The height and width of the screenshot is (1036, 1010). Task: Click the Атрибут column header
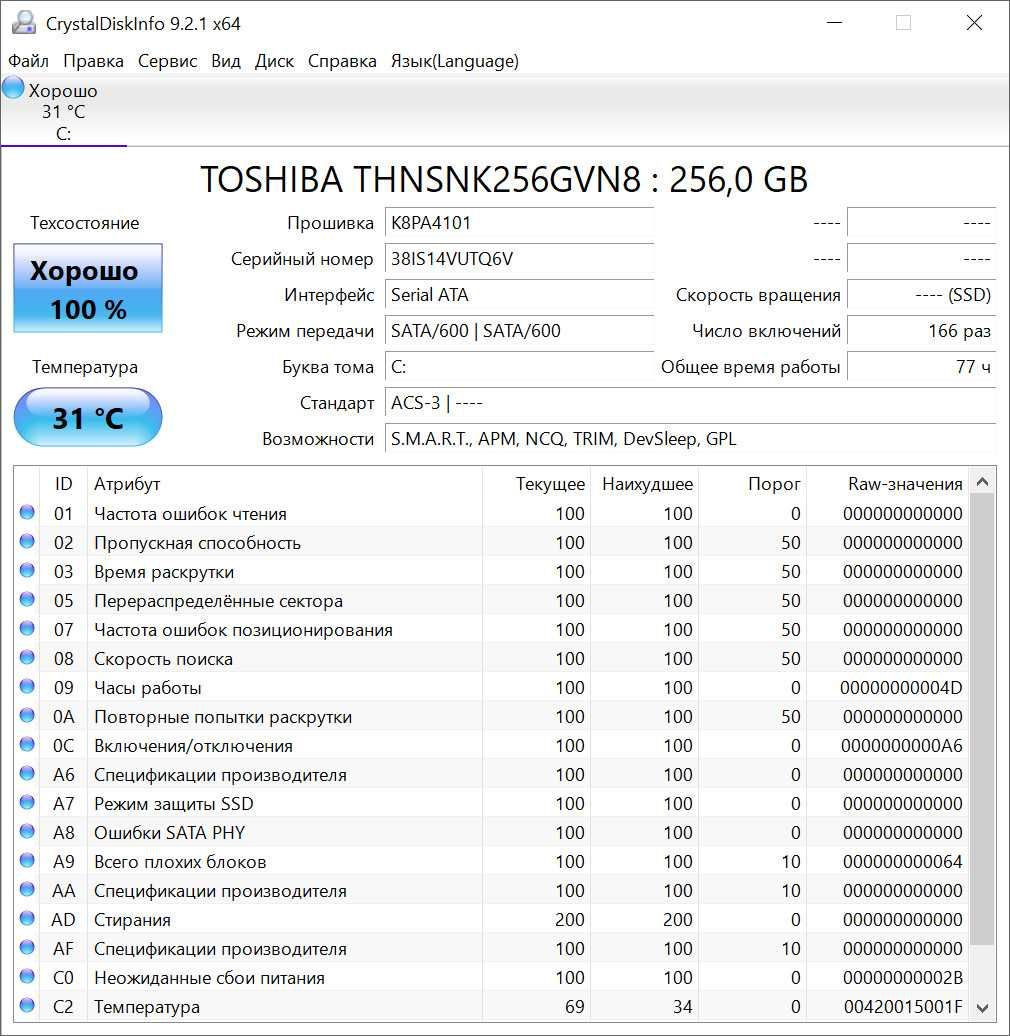pos(285,484)
